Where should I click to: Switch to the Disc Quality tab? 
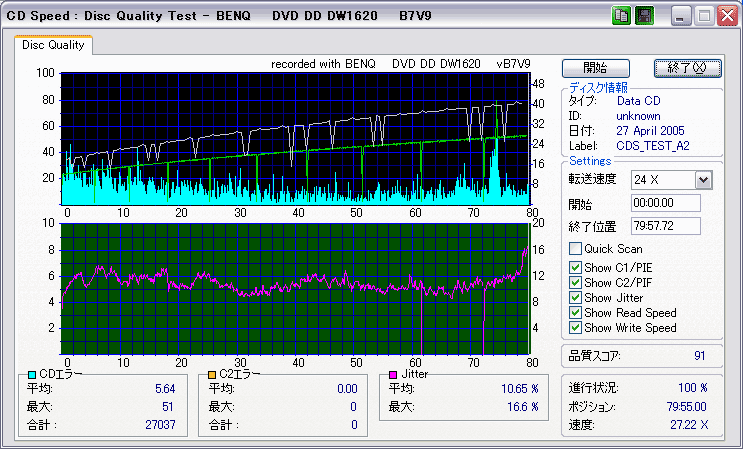click(54, 45)
